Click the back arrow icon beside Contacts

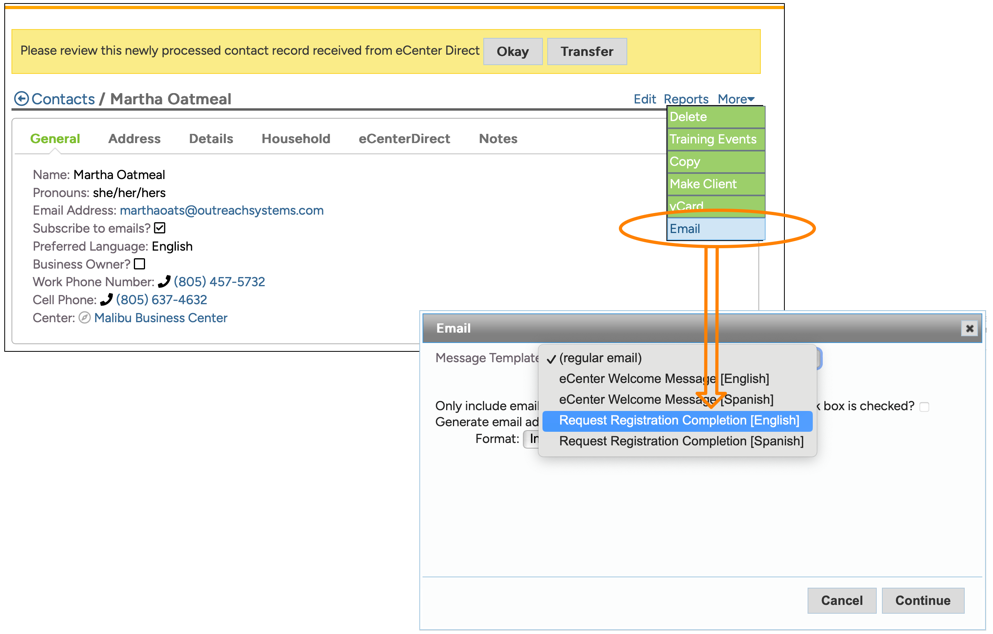click(21, 99)
